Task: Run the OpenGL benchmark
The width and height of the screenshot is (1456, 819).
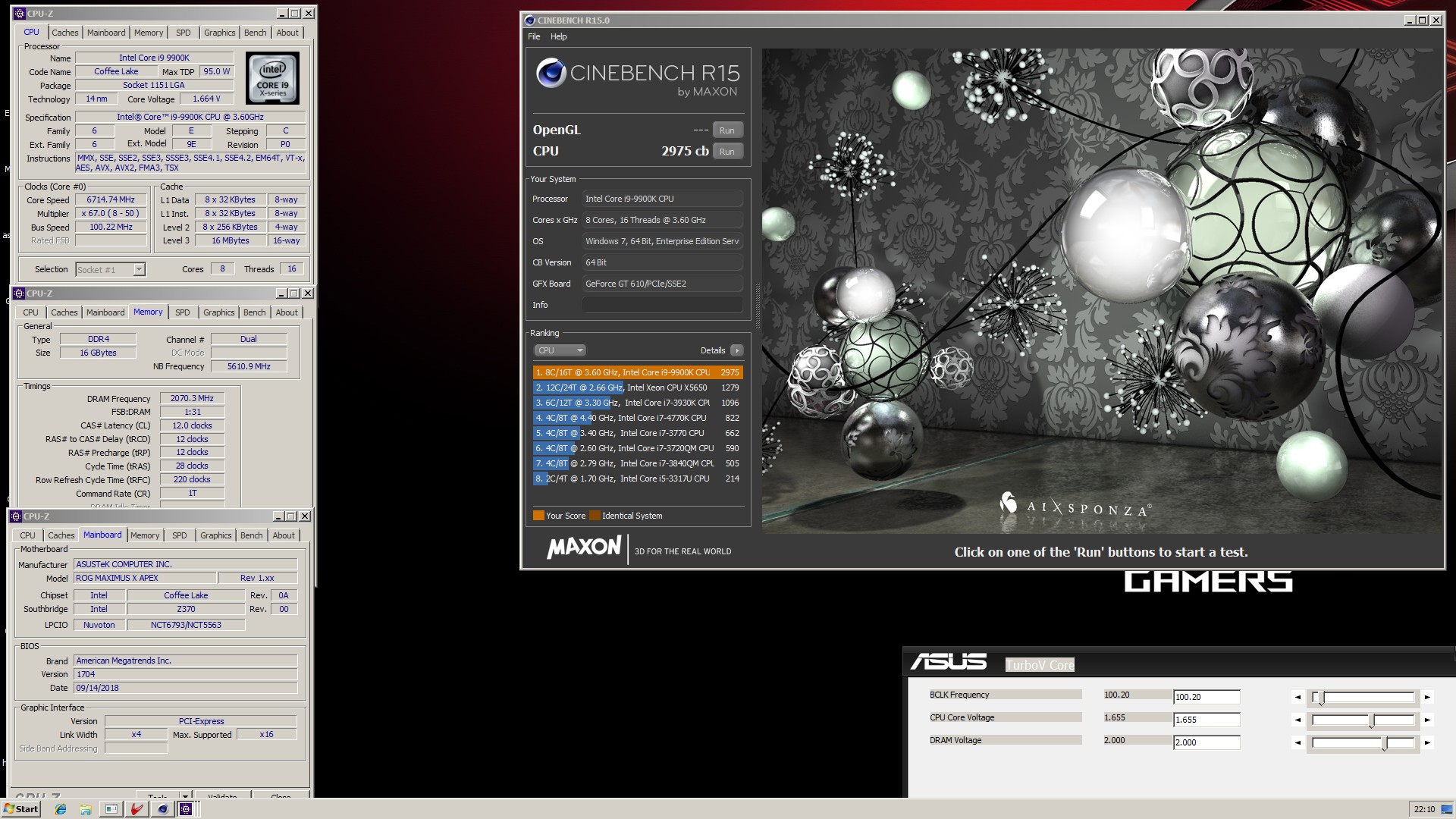Action: pyautogui.click(x=727, y=130)
